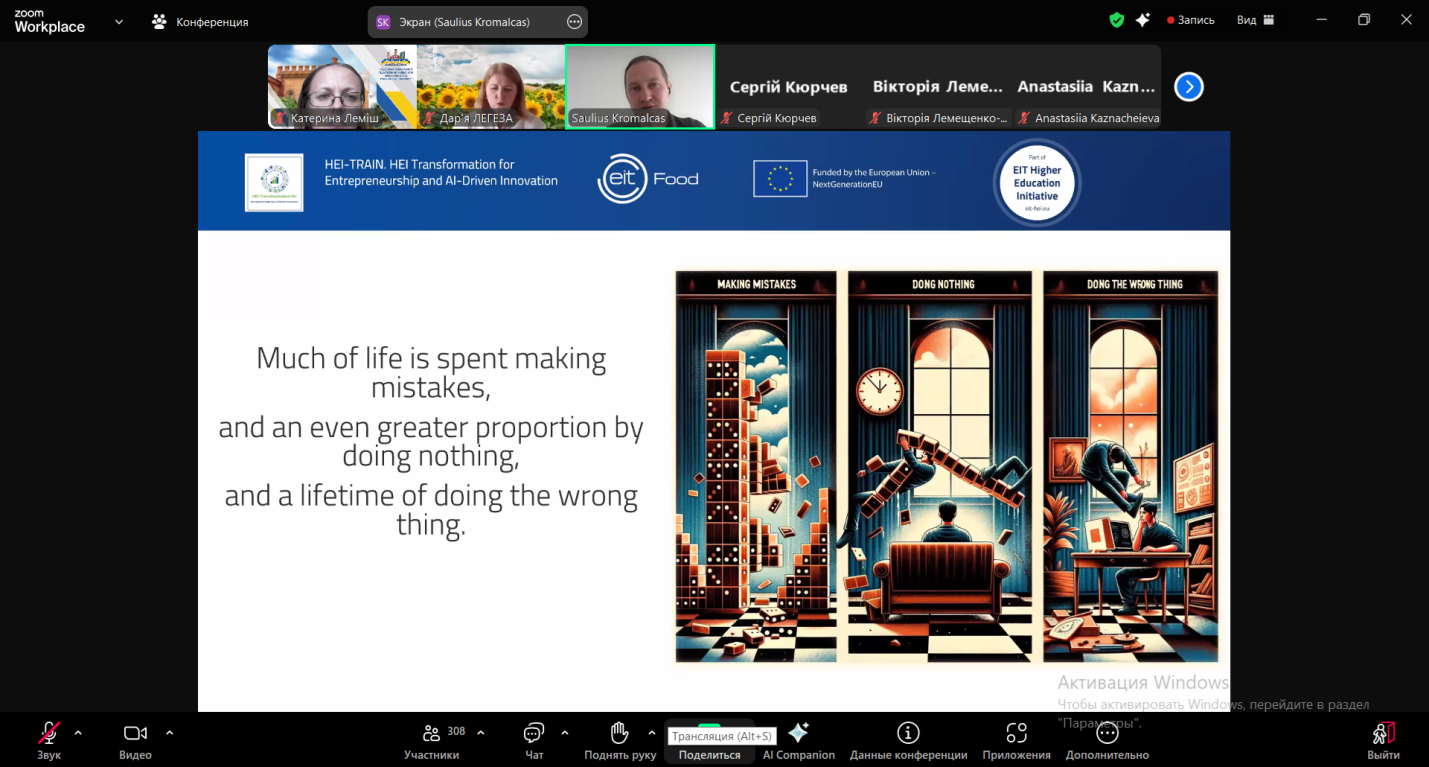The height and width of the screenshot is (767, 1429).
Task: Click the AI Companion sparkle icon at top
Action: coord(1142,20)
